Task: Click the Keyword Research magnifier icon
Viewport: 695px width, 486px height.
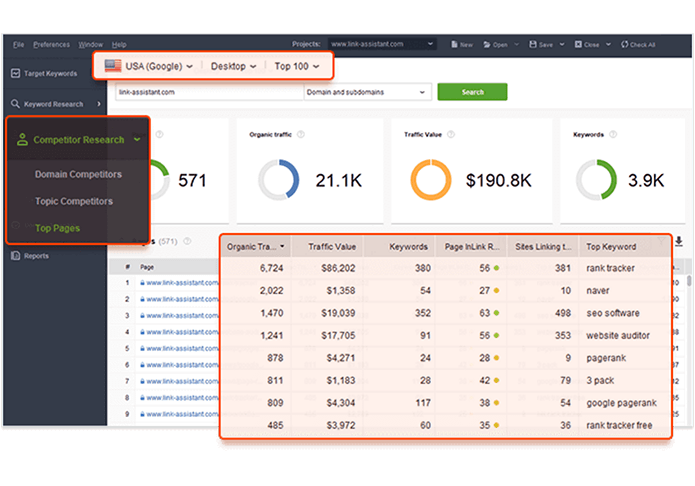Action: 16,104
